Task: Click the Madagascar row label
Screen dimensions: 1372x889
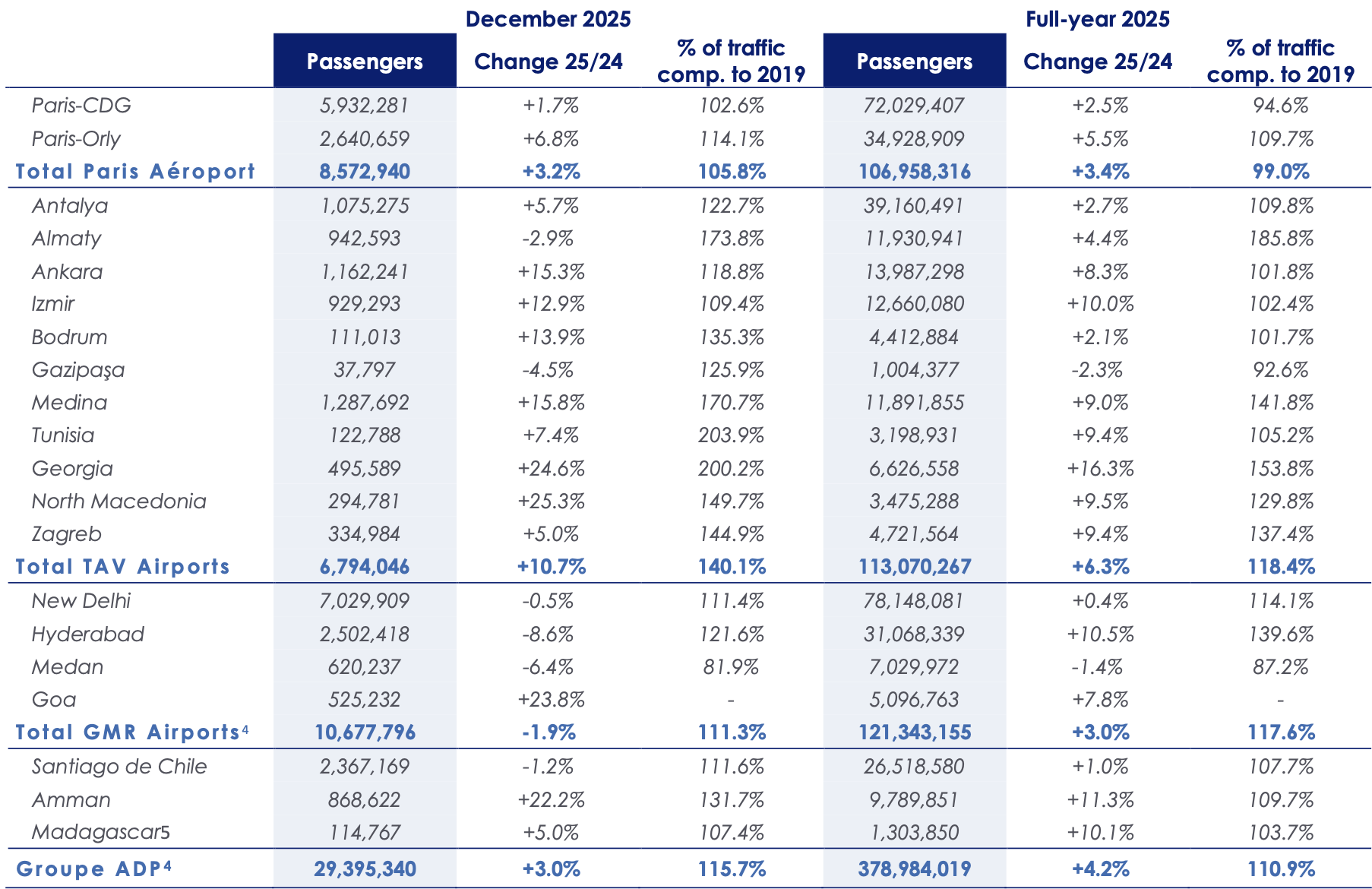Action: coord(100,833)
